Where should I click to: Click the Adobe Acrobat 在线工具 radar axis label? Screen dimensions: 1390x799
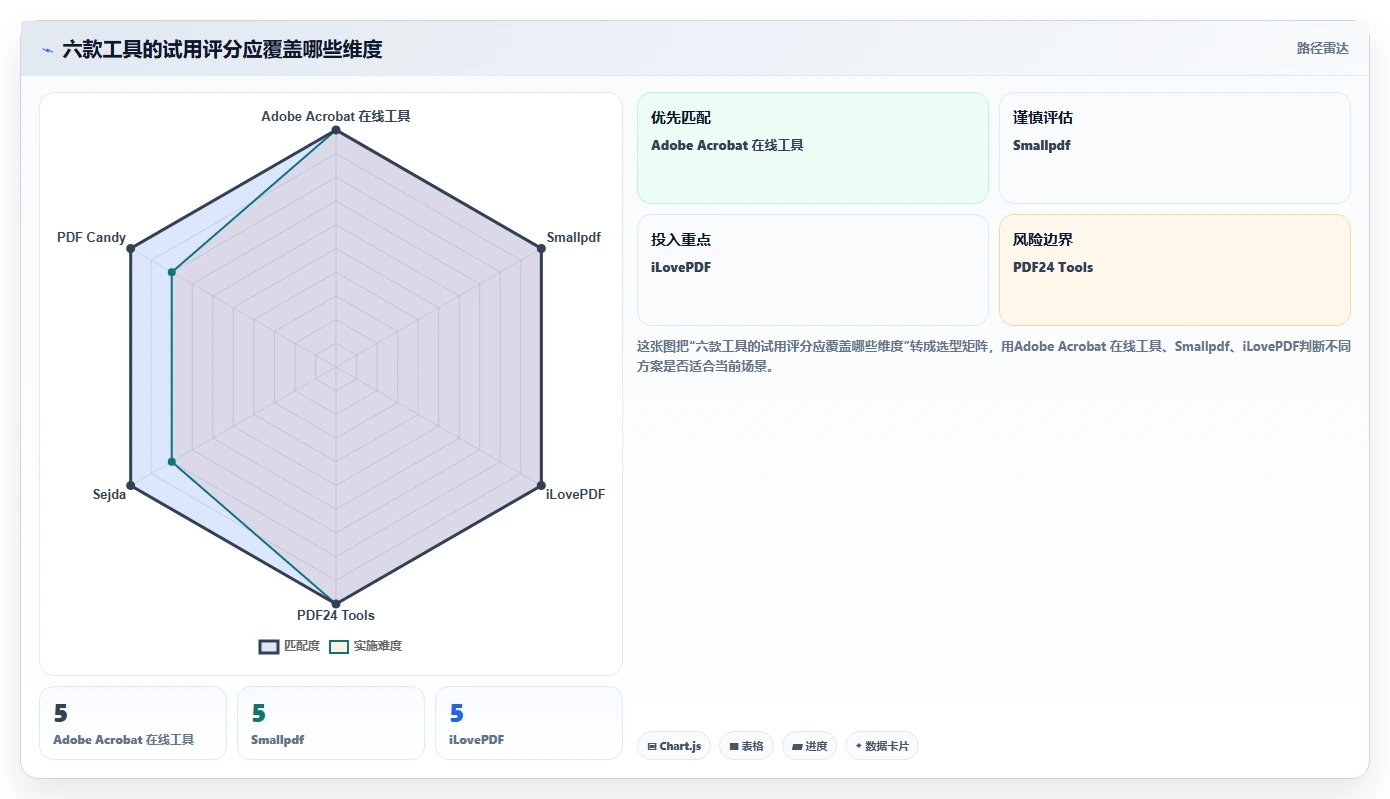[x=336, y=116]
